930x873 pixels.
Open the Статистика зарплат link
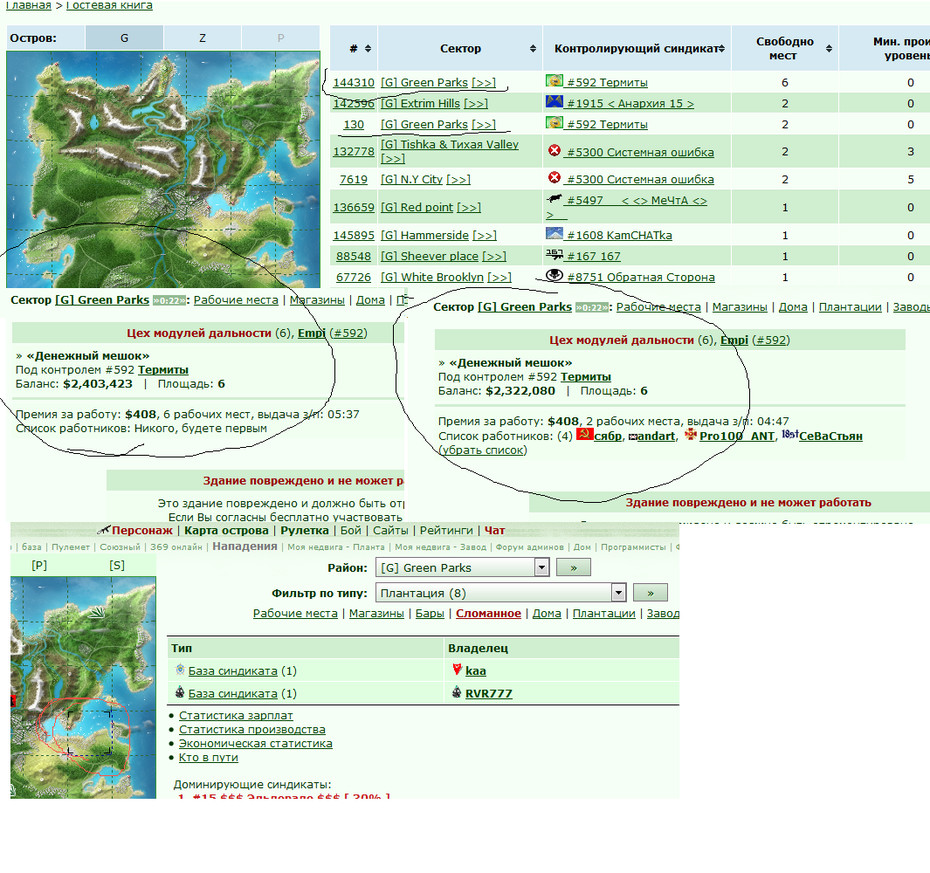(236, 715)
